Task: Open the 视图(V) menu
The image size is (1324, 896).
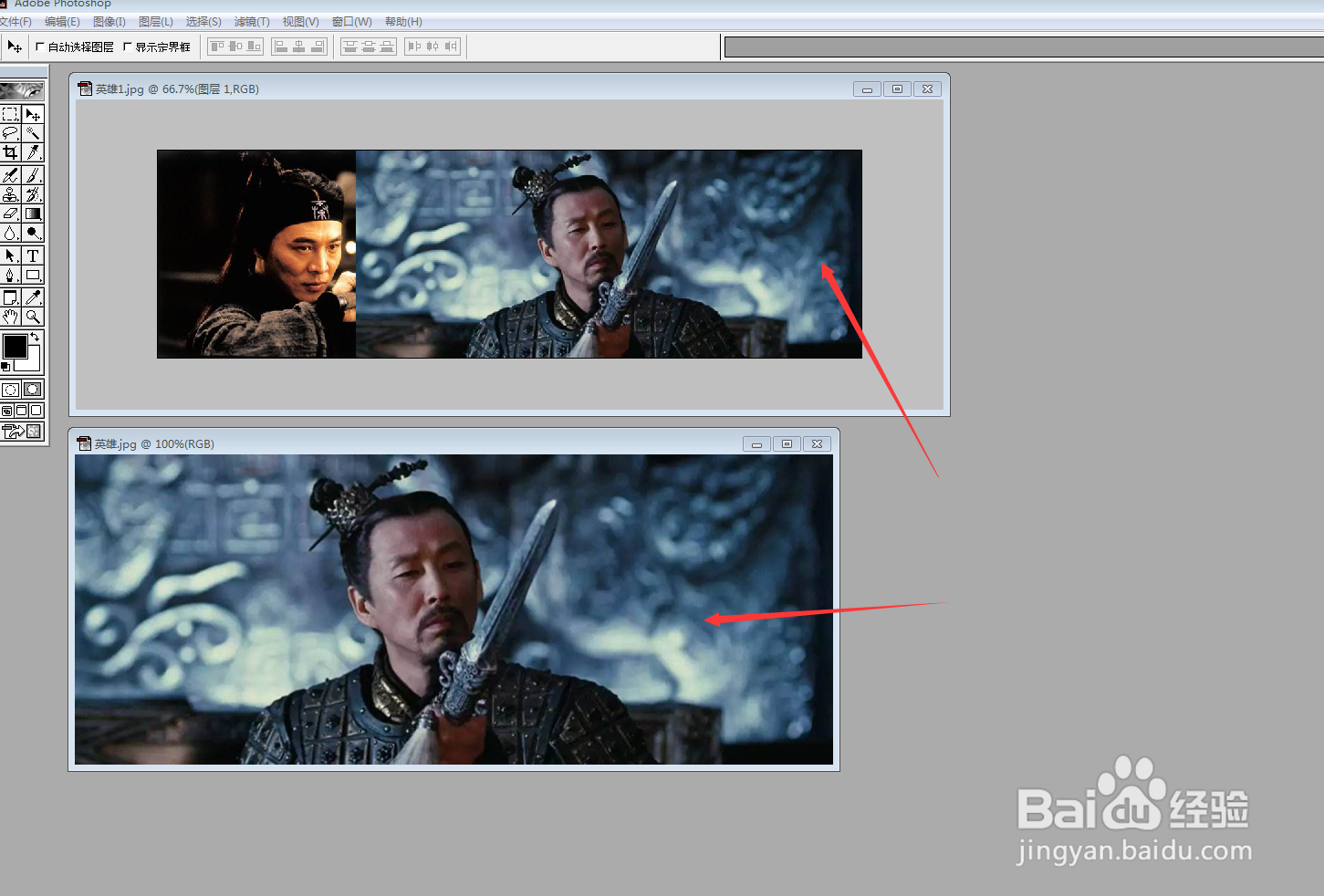Action: (300, 22)
